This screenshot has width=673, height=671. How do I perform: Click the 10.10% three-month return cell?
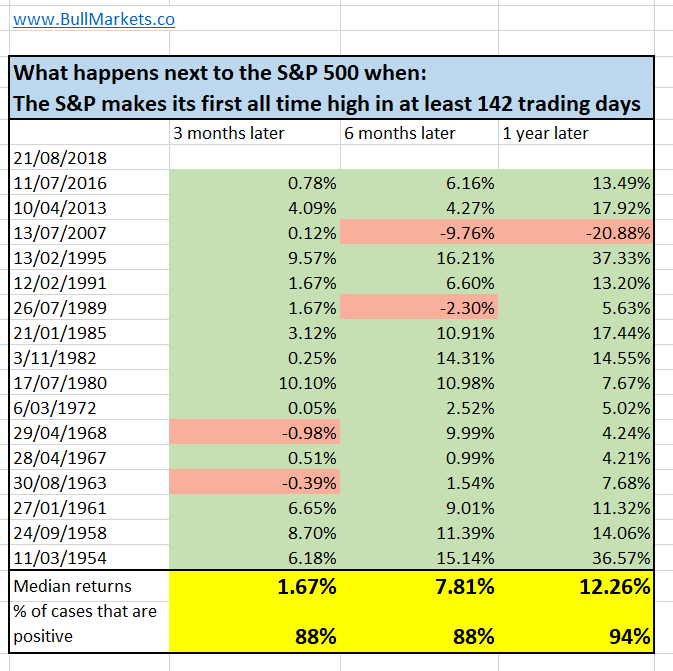(x=255, y=382)
